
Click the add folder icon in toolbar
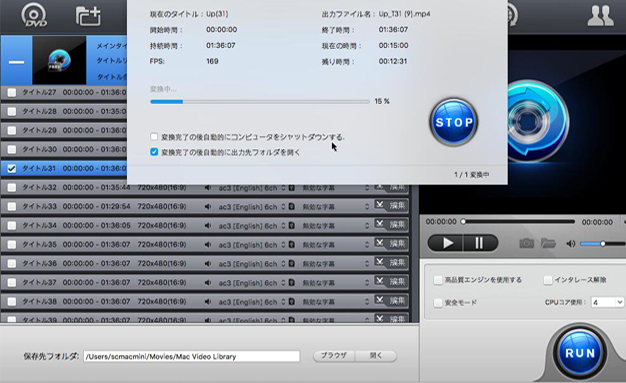(88, 16)
